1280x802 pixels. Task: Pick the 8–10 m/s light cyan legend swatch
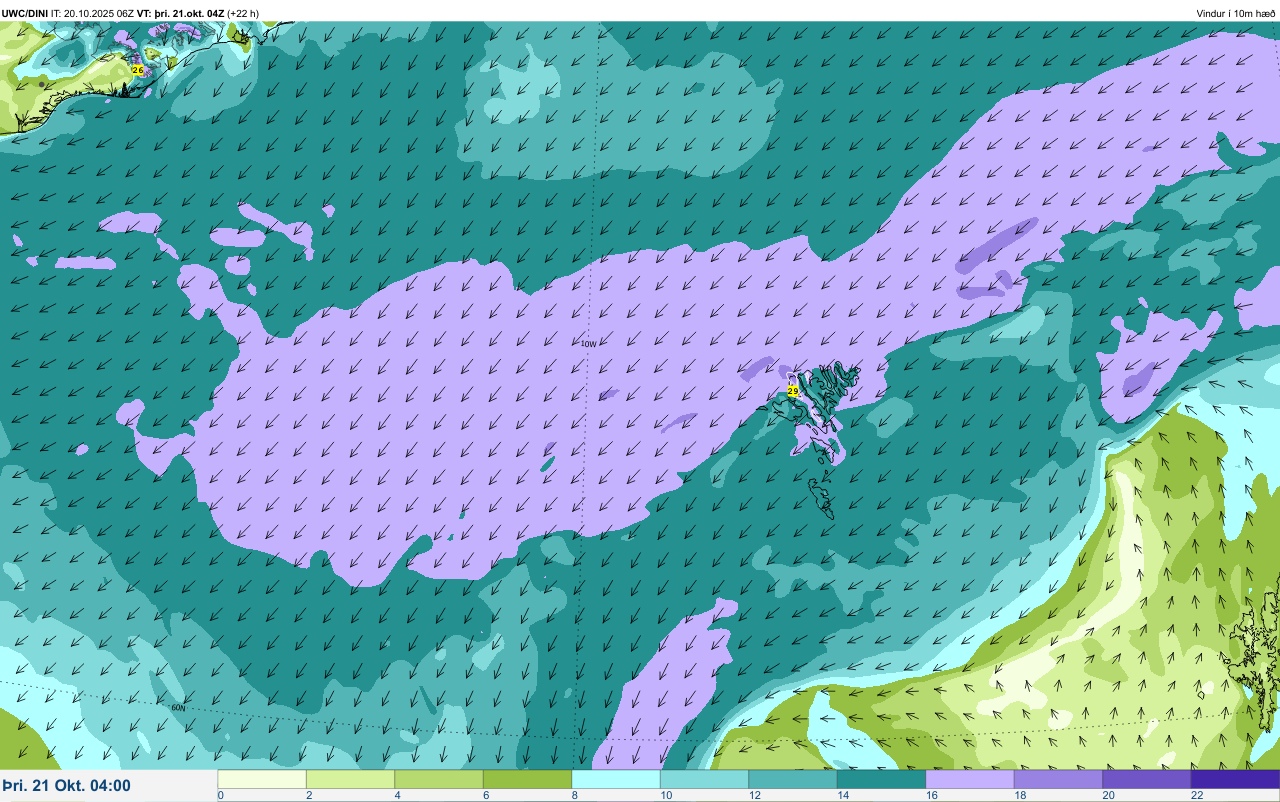(x=616, y=779)
